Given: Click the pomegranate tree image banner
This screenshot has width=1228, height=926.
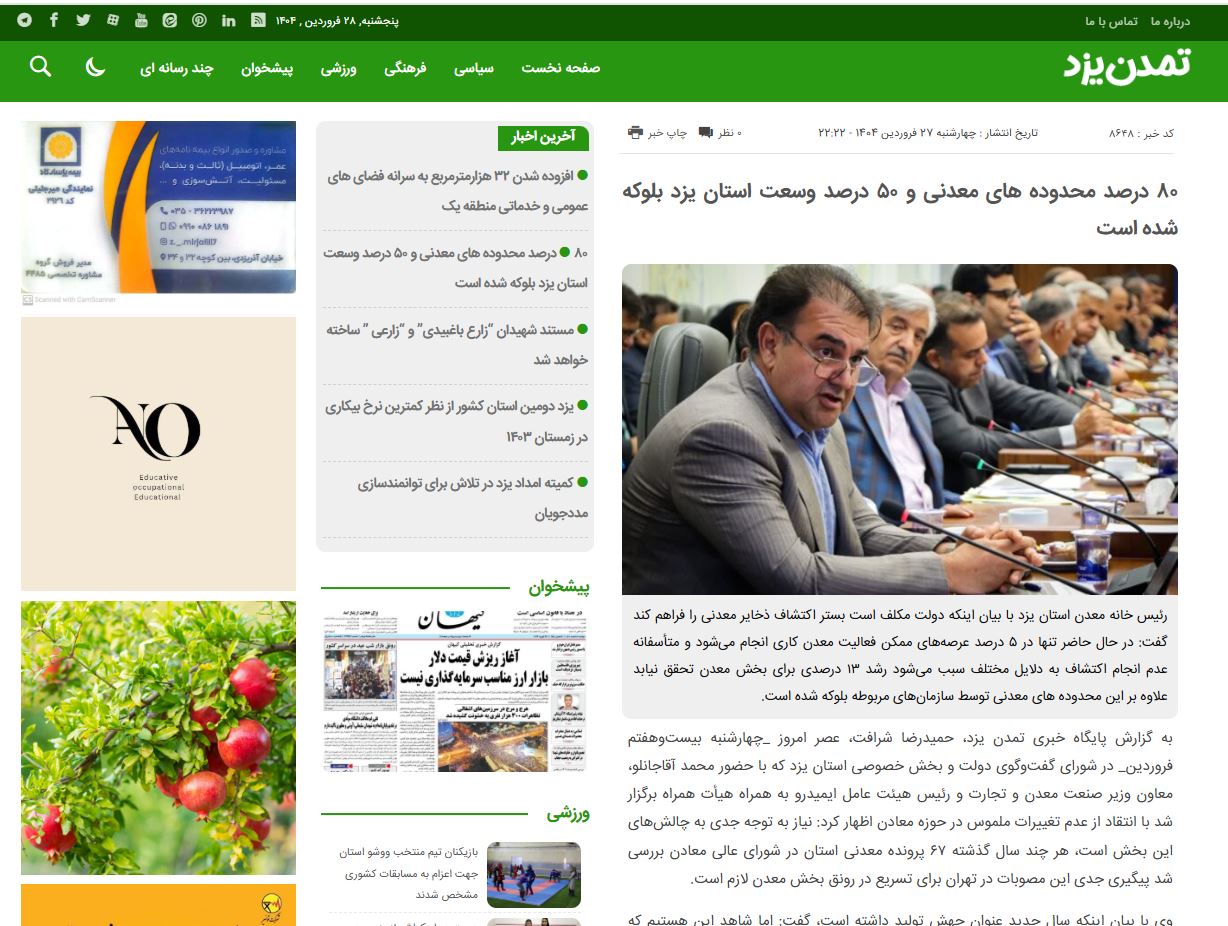Looking at the screenshot, I should click(158, 738).
